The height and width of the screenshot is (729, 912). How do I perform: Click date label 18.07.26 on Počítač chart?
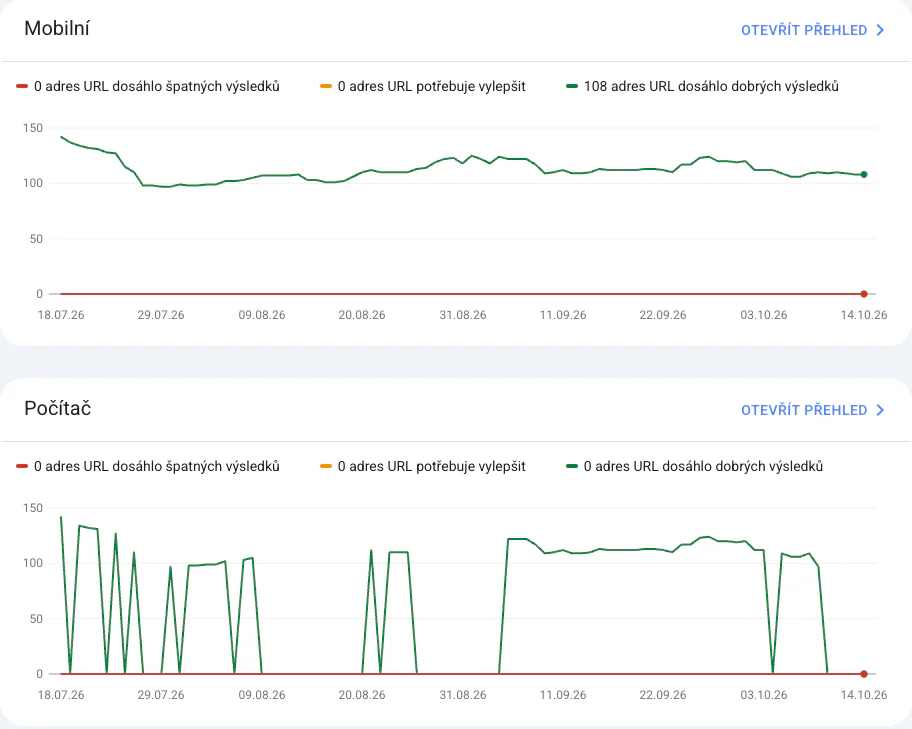click(61, 695)
